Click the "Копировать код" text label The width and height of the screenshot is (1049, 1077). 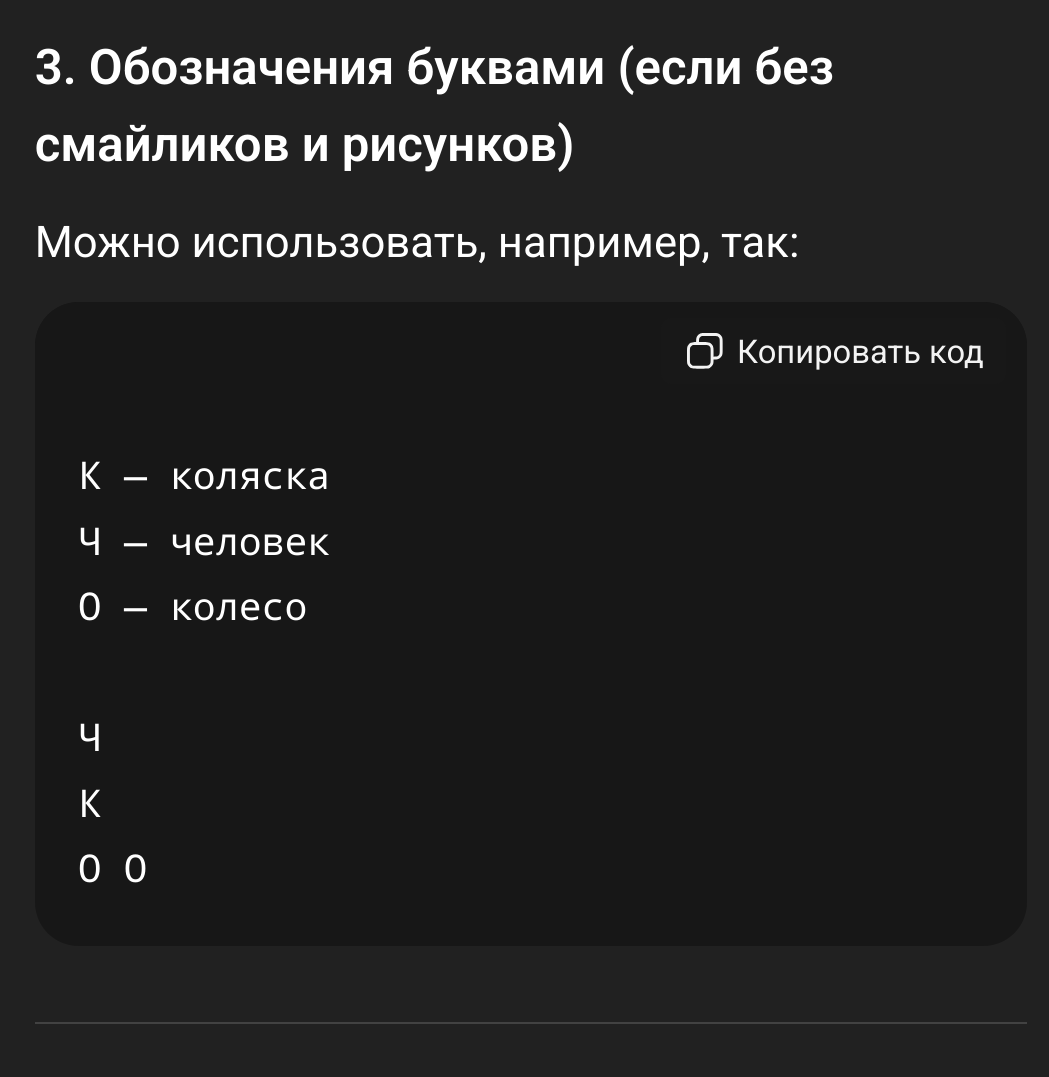pyautogui.click(x=860, y=352)
